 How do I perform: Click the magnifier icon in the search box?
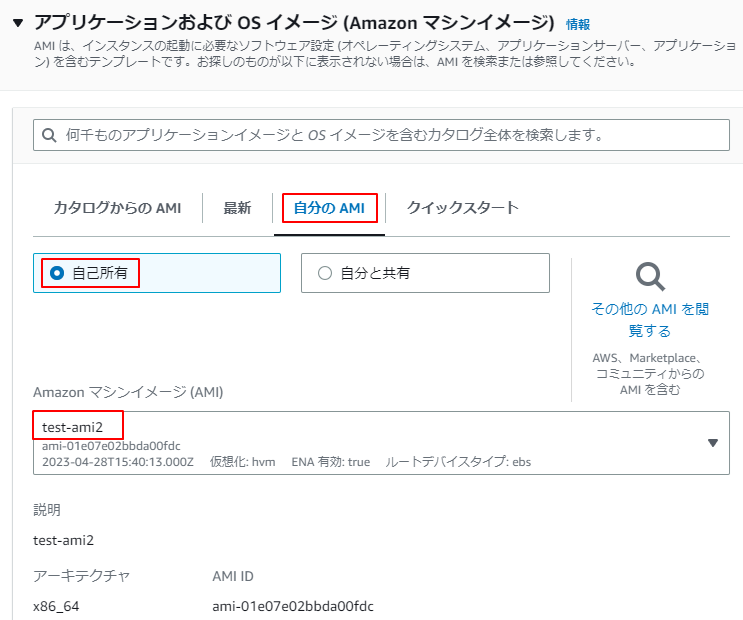tap(49, 135)
